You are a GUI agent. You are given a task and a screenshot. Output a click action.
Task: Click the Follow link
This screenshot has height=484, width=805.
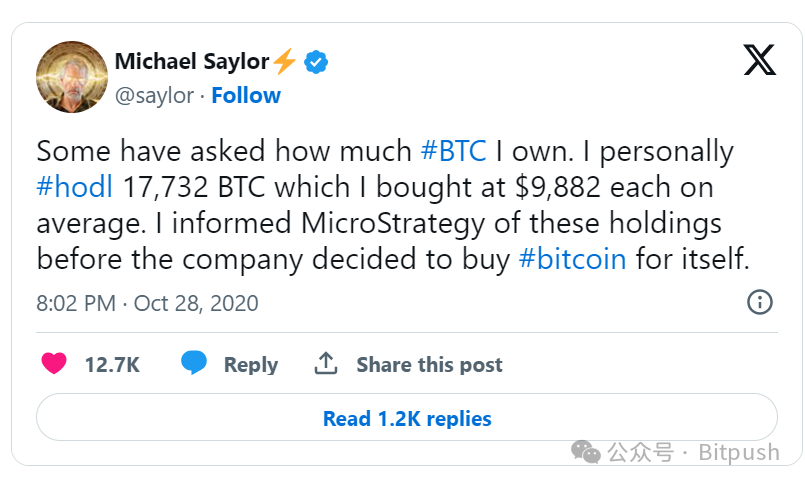click(x=246, y=96)
